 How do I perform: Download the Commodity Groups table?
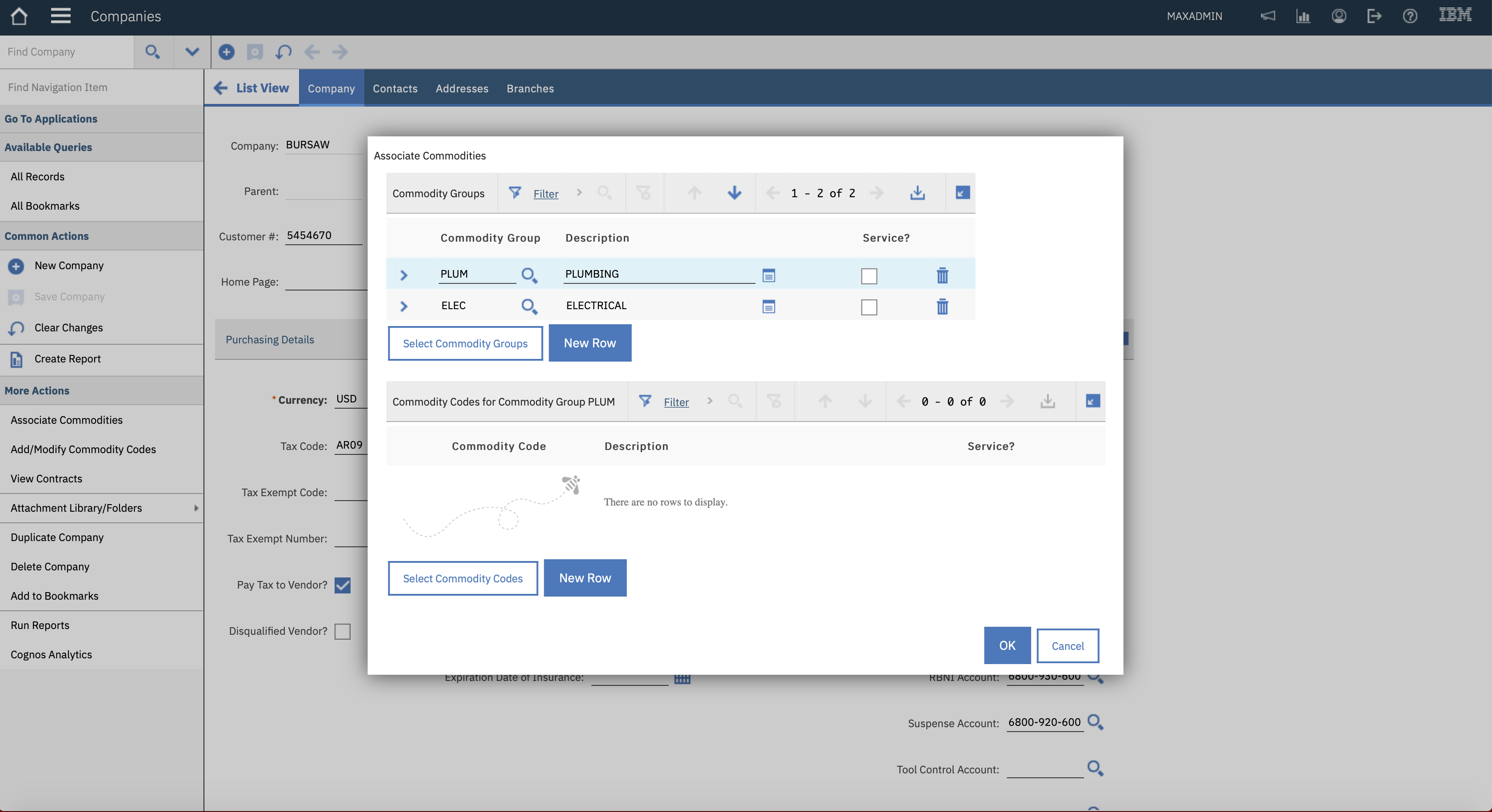pyautogui.click(x=917, y=193)
